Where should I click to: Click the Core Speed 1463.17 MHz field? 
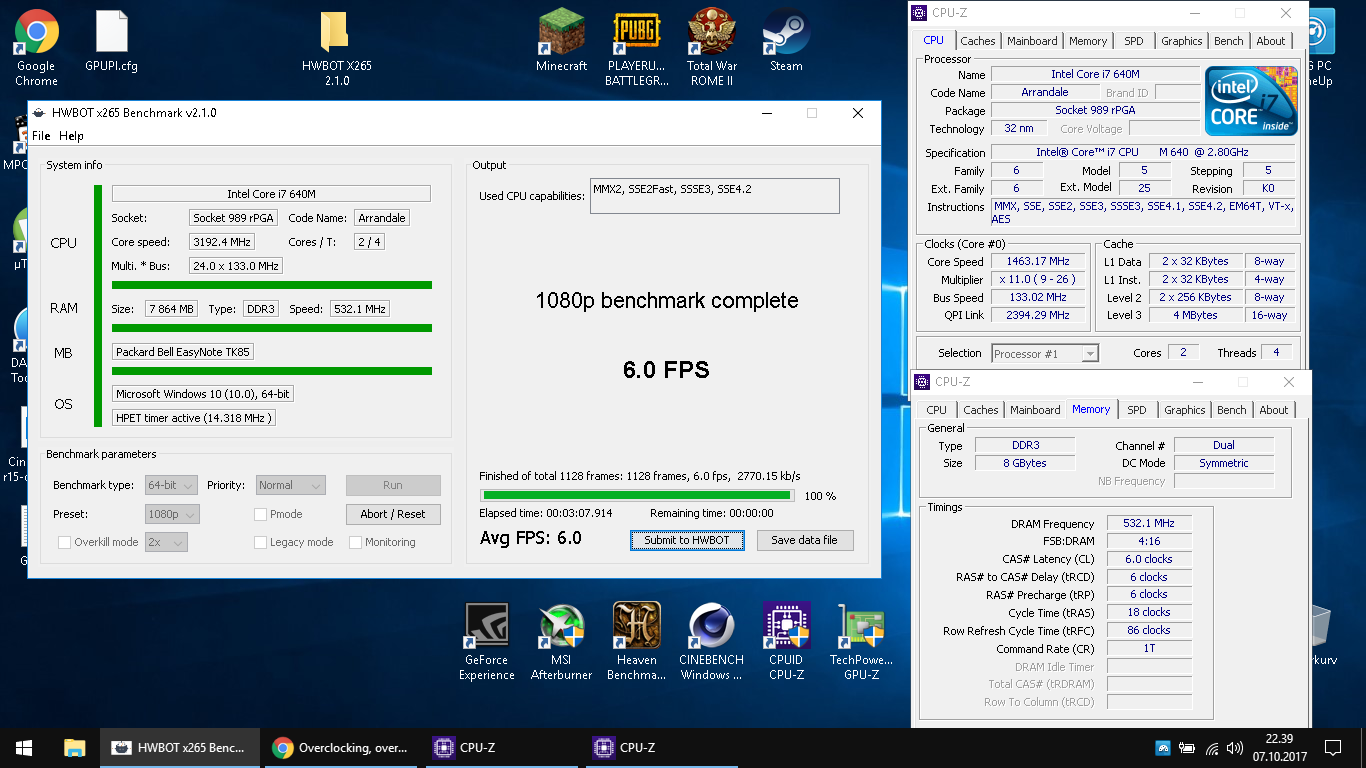1038,261
